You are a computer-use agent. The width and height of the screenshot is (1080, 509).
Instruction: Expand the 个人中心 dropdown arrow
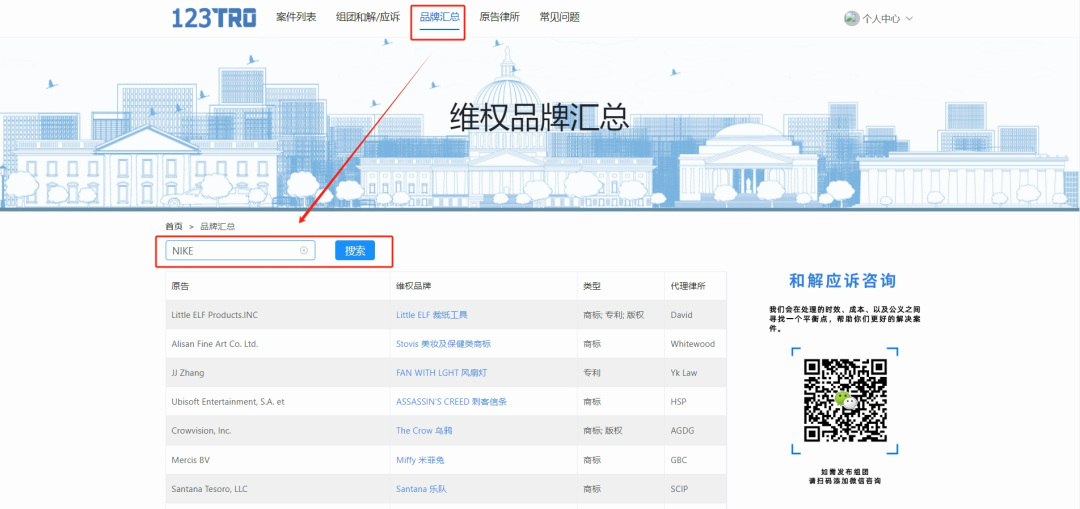[x=909, y=19]
